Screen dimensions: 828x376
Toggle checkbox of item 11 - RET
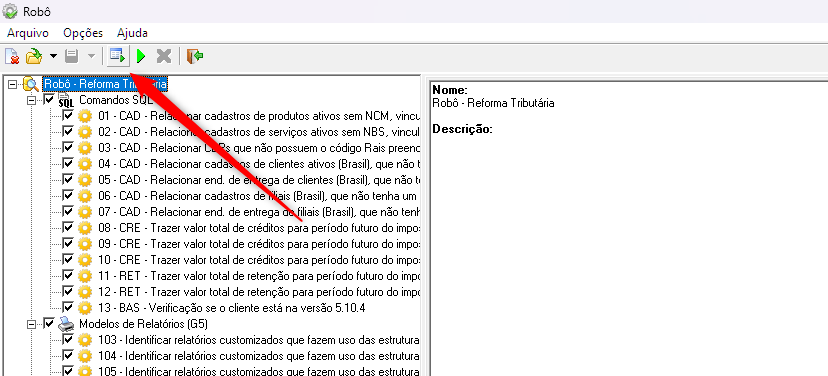pos(68,275)
